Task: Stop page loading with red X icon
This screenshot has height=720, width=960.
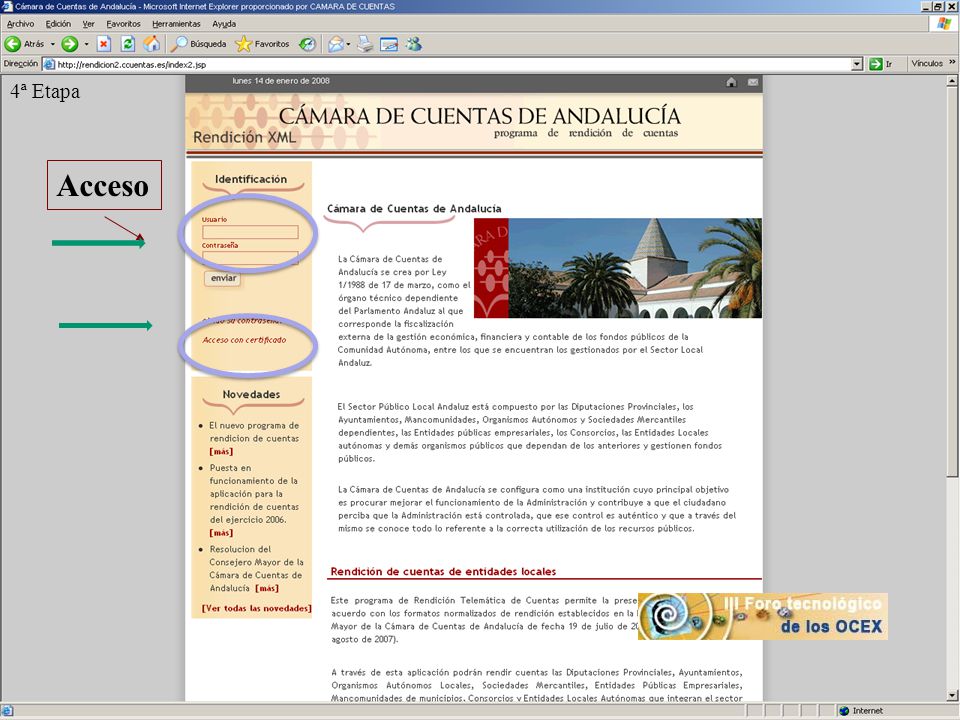Action: point(103,44)
